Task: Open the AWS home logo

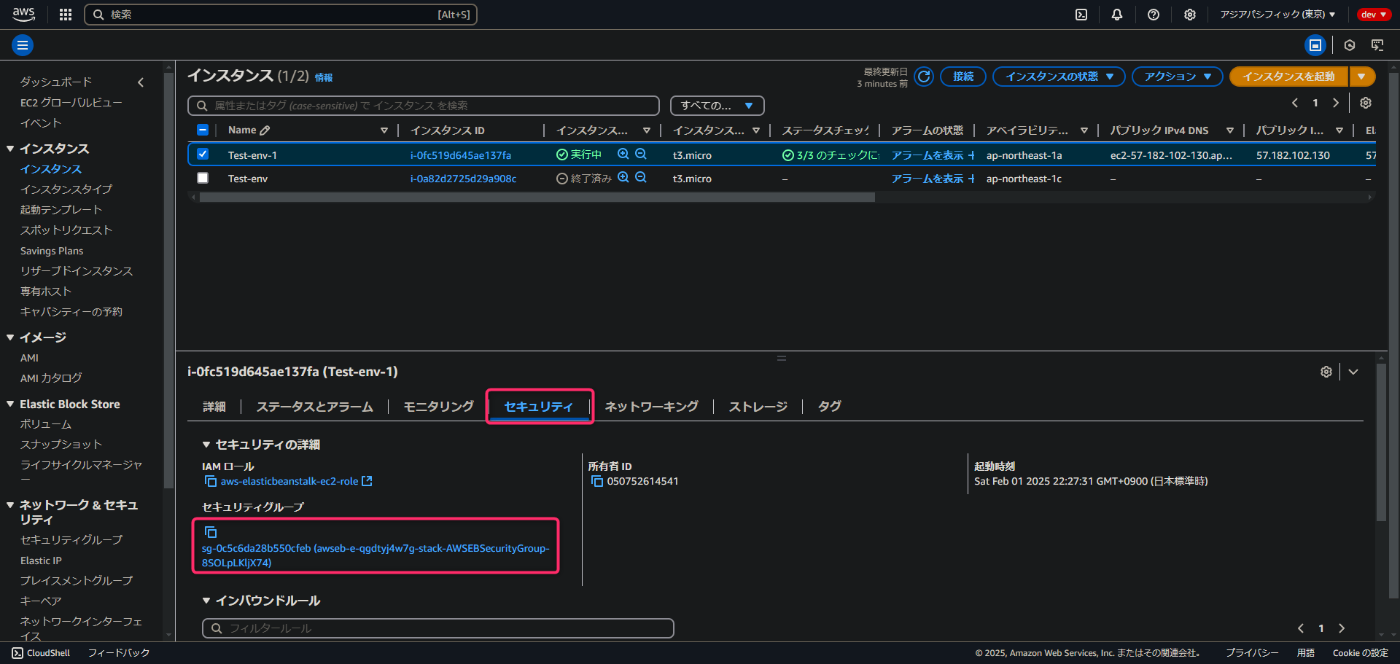Action: pyautogui.click(x=24, y=14)
